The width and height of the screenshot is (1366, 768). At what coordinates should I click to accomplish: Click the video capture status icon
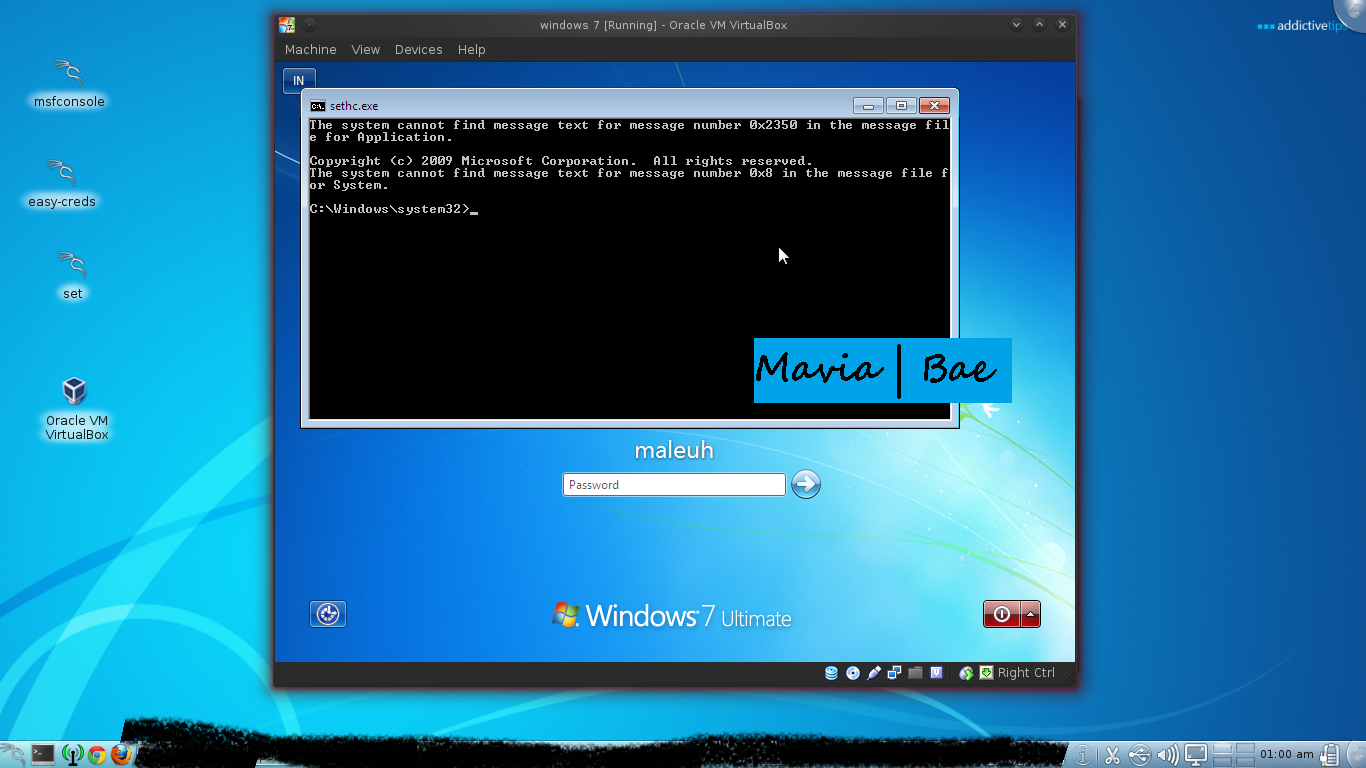(x=937, y=673)
